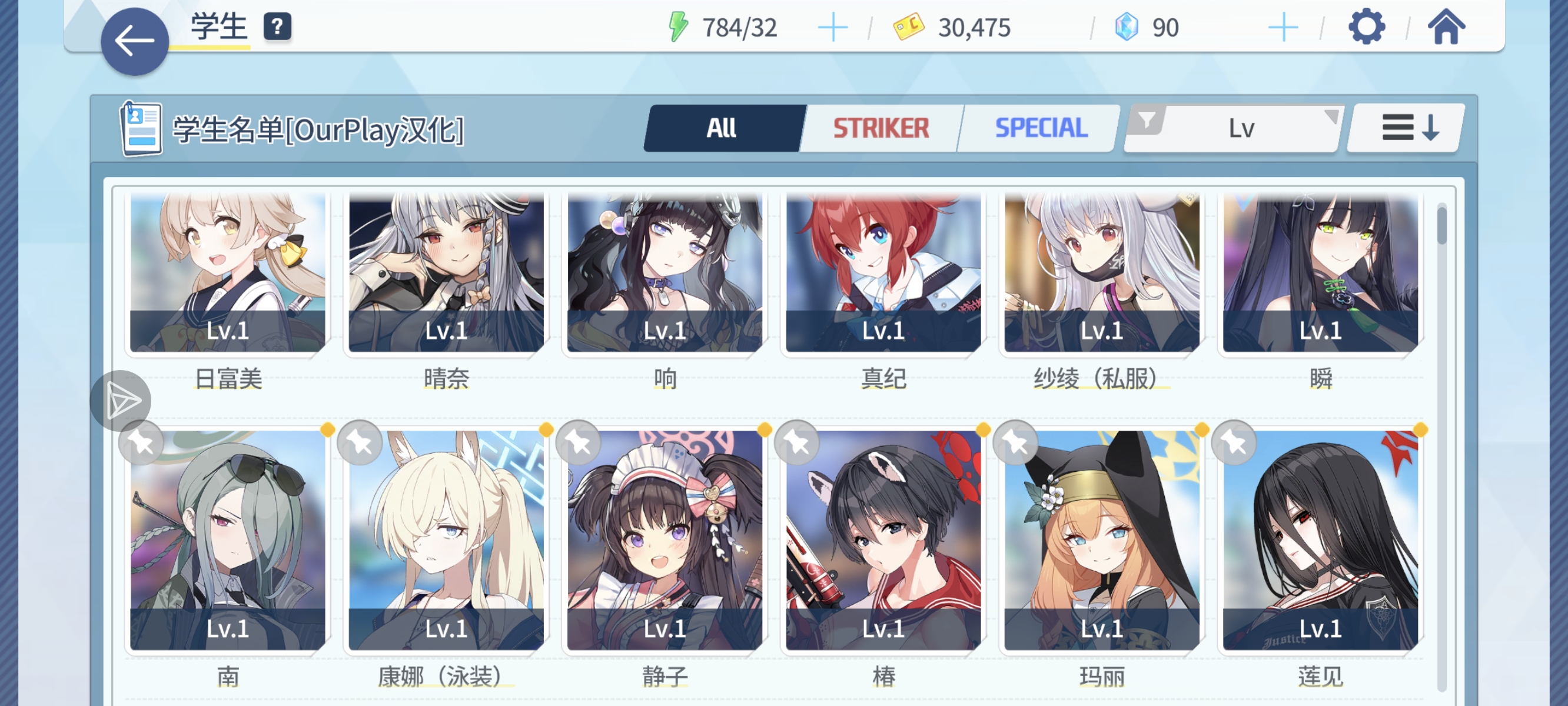
Task: Tap the floating paper-plane share icon
Action: click(121, 401)
